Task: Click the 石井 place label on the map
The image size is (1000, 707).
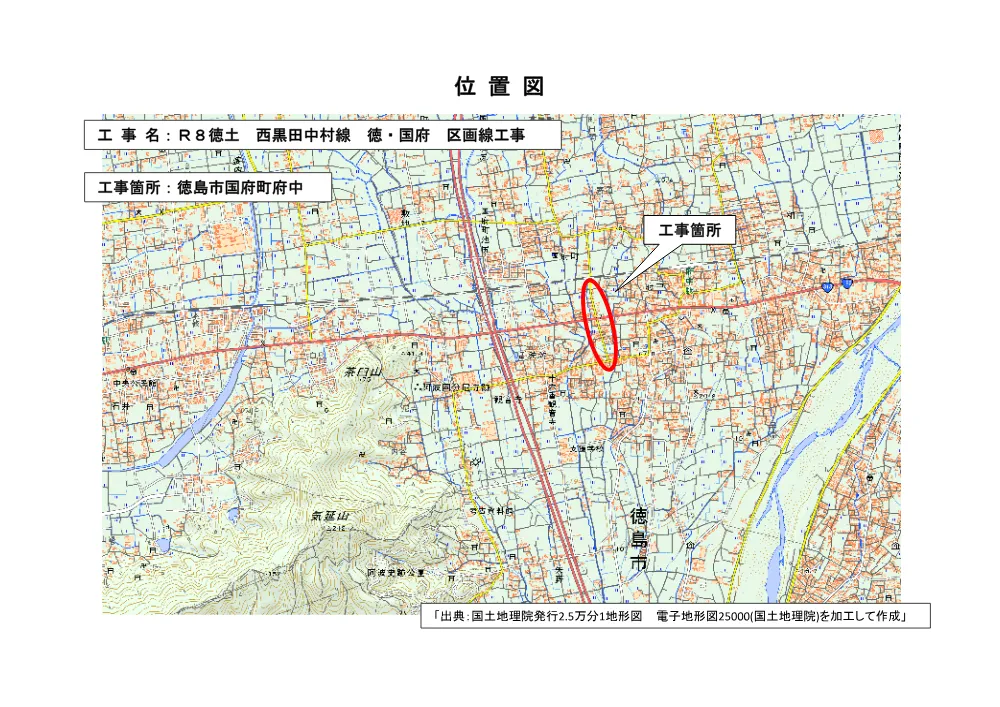Action: click(121, 406)
